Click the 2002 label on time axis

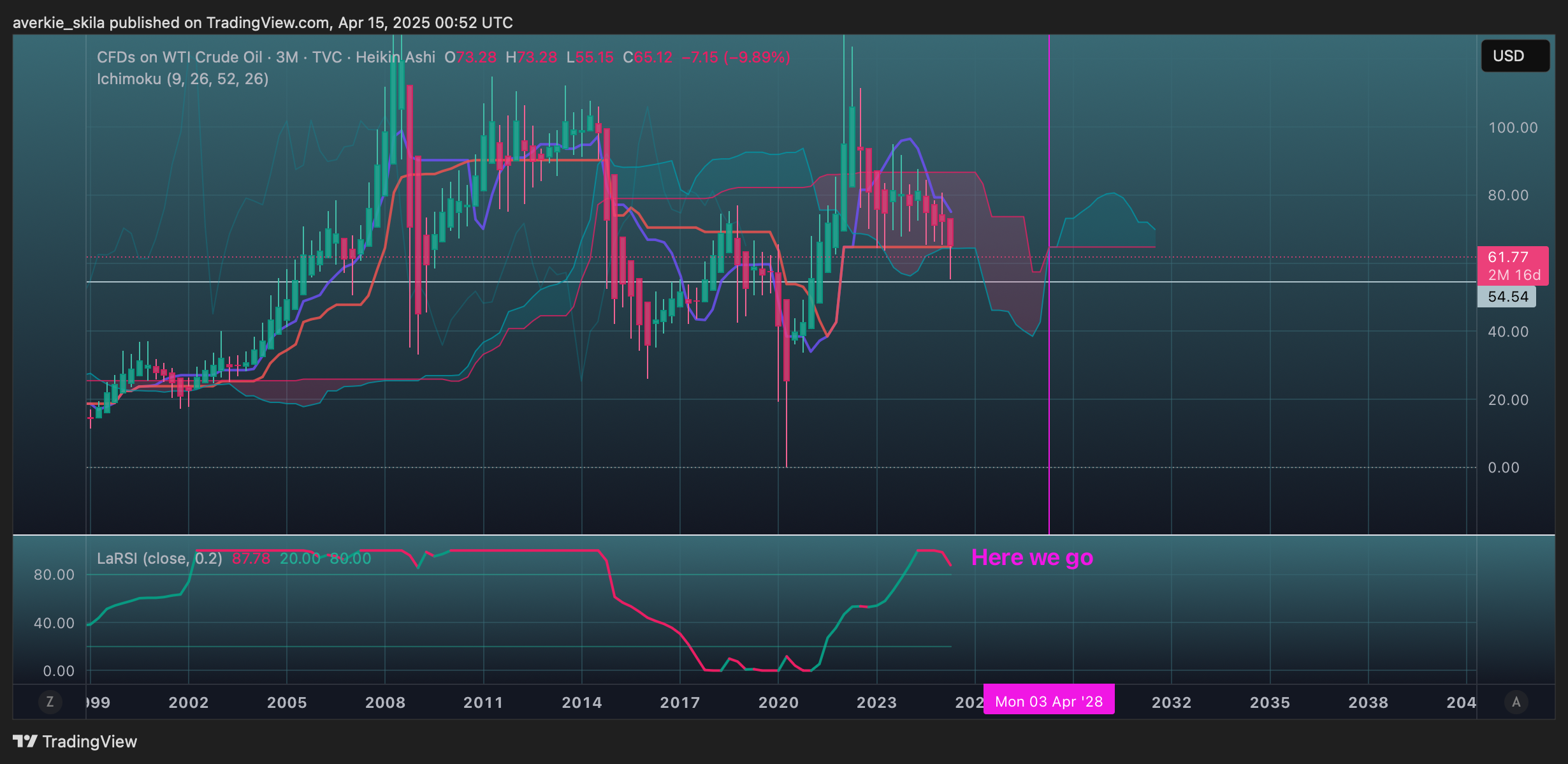(x=189, y=702)
